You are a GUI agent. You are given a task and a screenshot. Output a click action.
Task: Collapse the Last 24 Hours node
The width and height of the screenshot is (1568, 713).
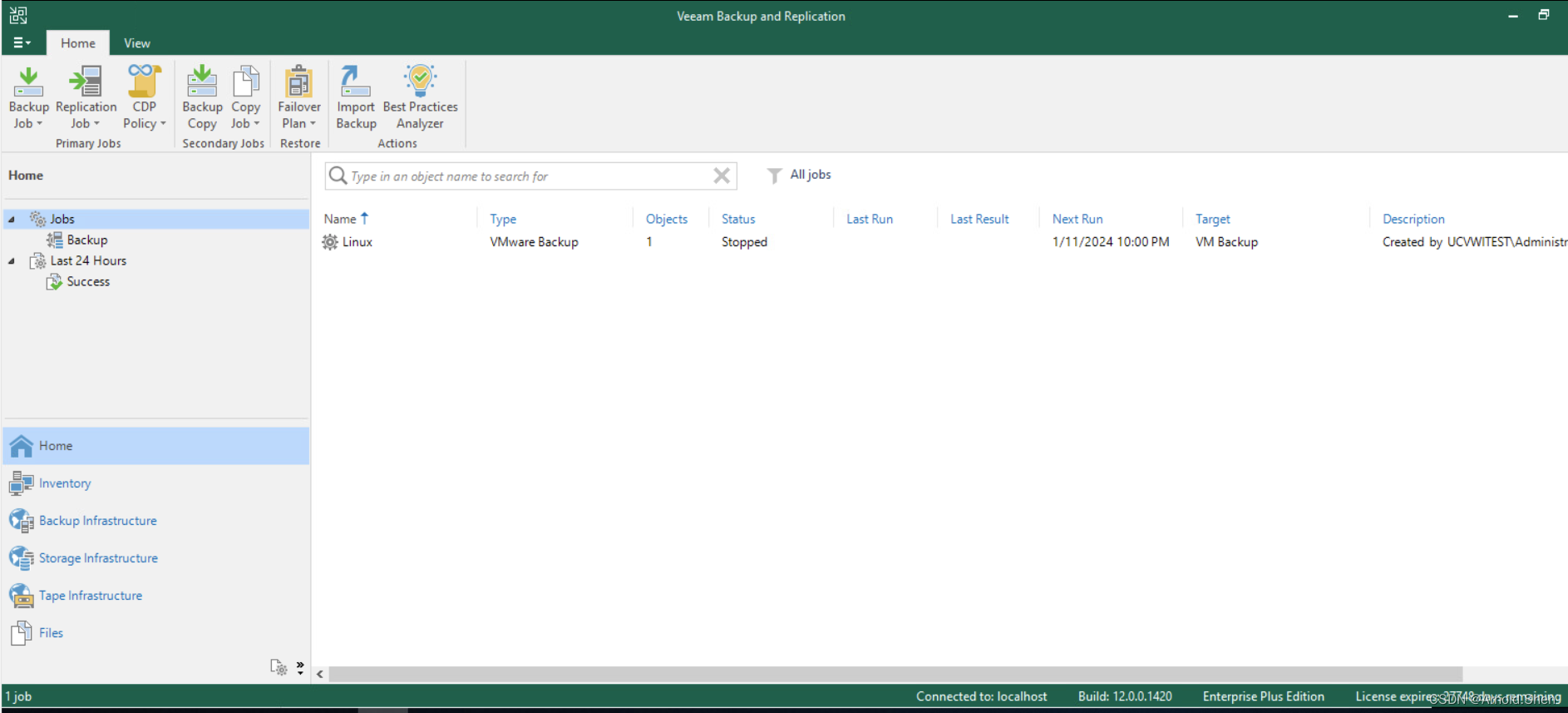[12, 261]
